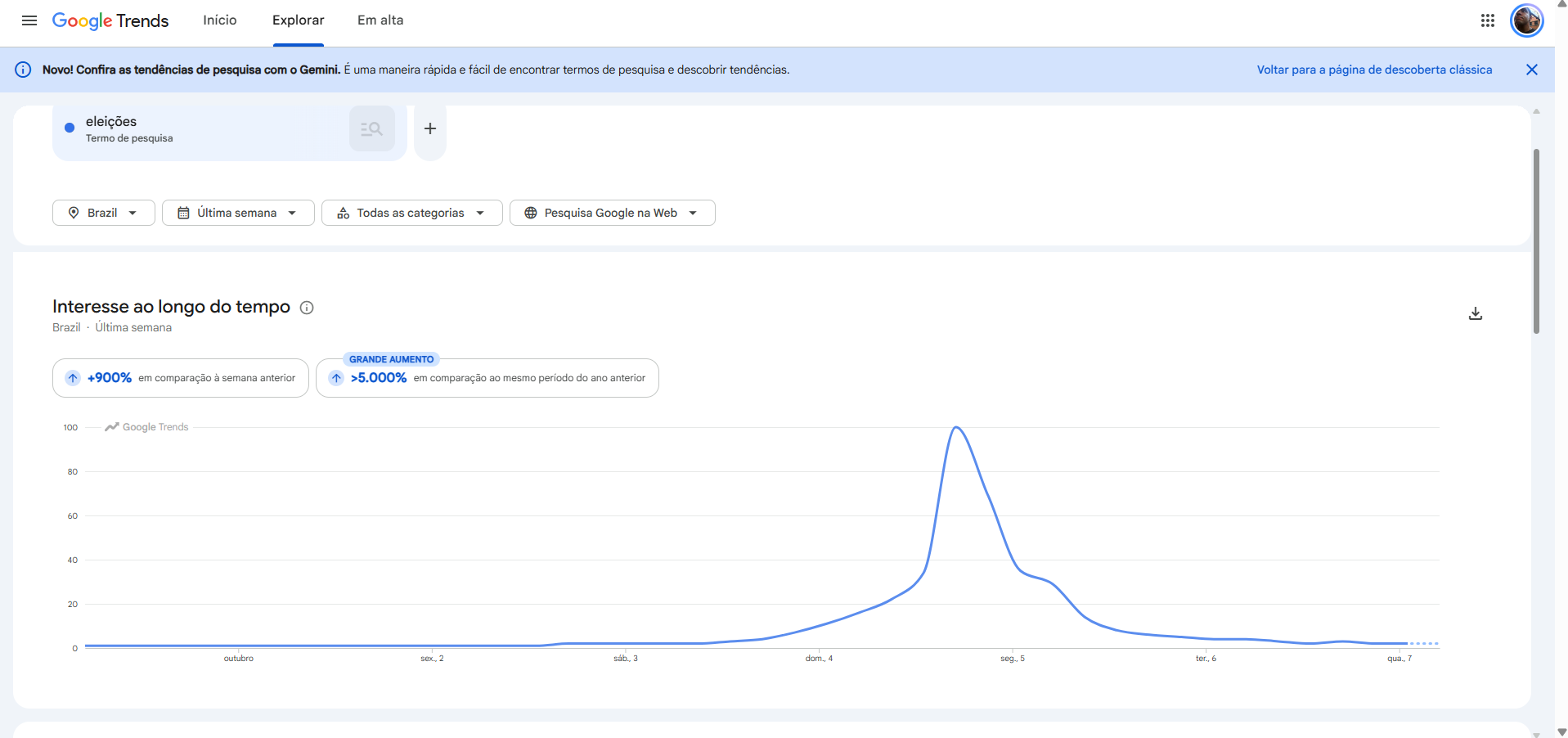Image resolution: width=1568 pixels, height=738 pixels.
Task: Go to the Início tab
Action: point(220,20)
